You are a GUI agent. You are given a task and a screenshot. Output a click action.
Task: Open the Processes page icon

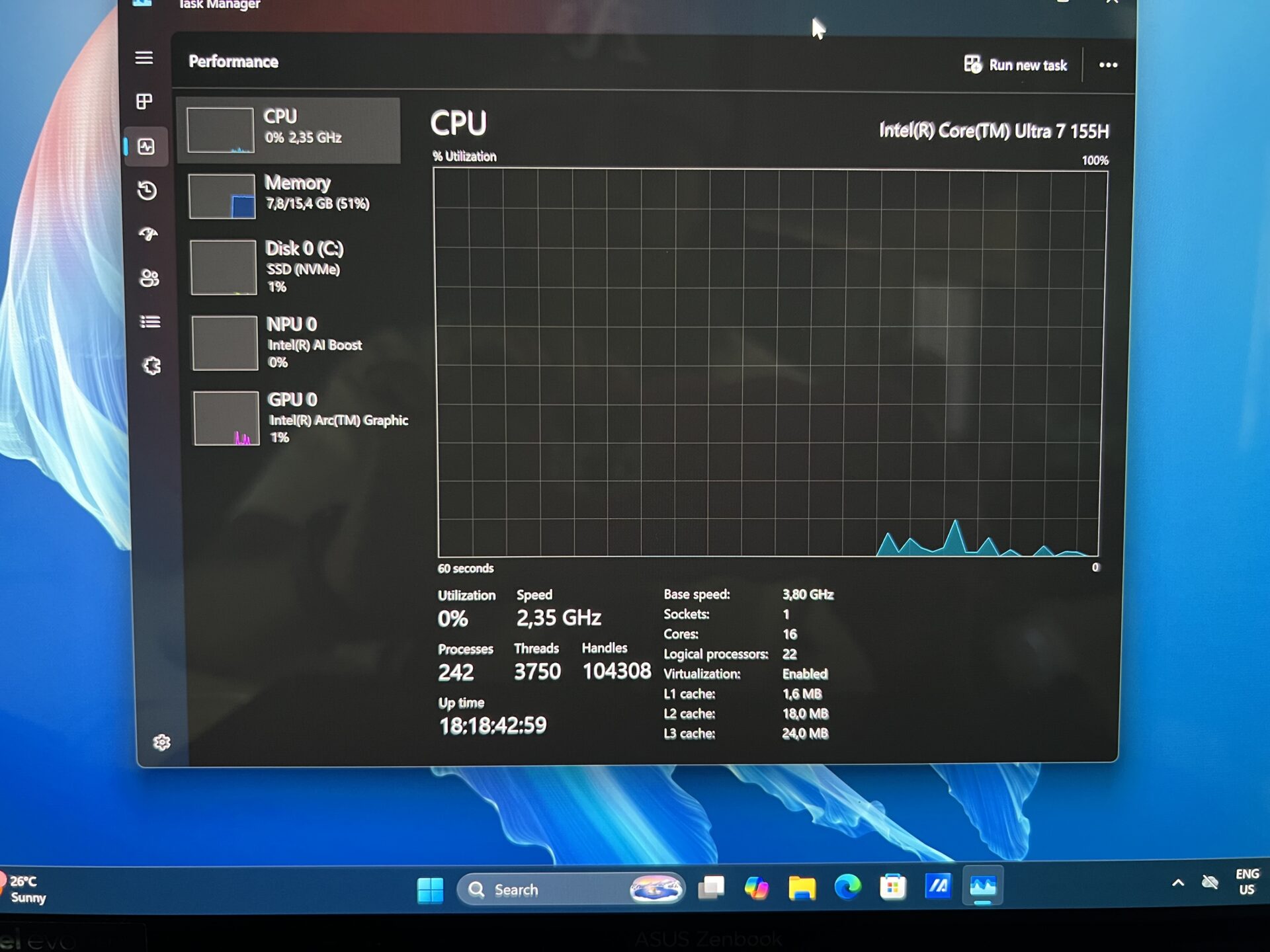coord(144,102)
